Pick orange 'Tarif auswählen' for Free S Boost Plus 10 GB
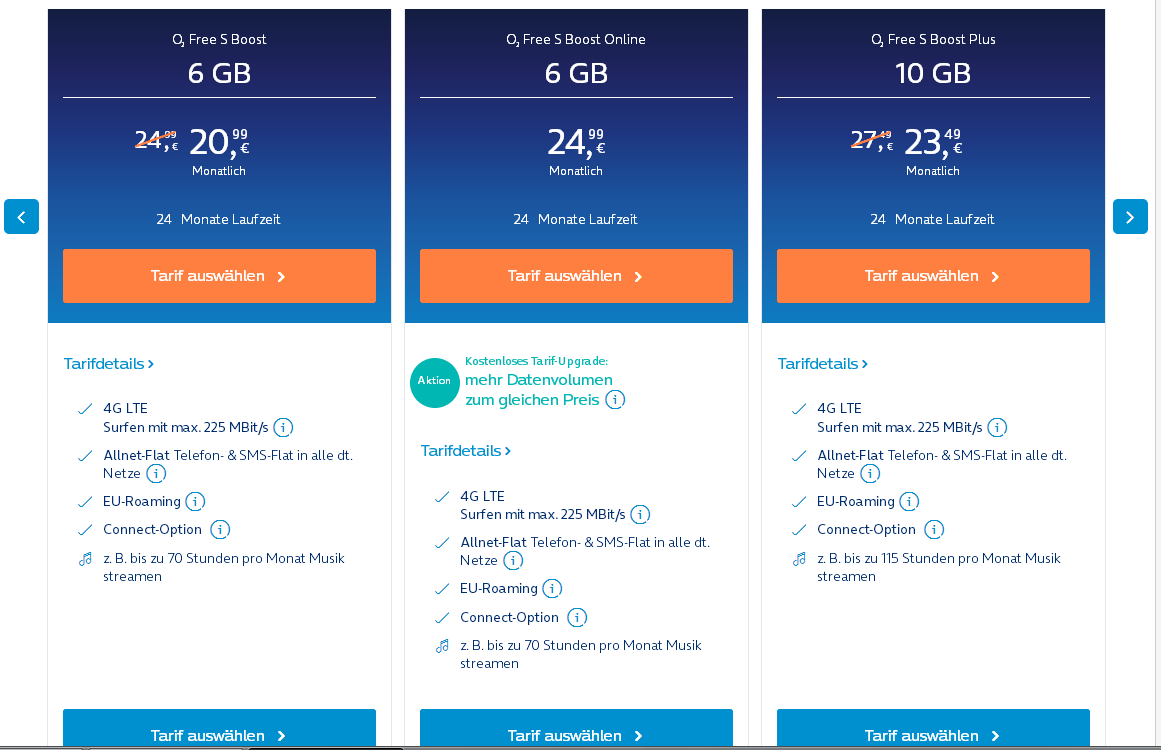The image size is (1161, 750). coord(933,276)
